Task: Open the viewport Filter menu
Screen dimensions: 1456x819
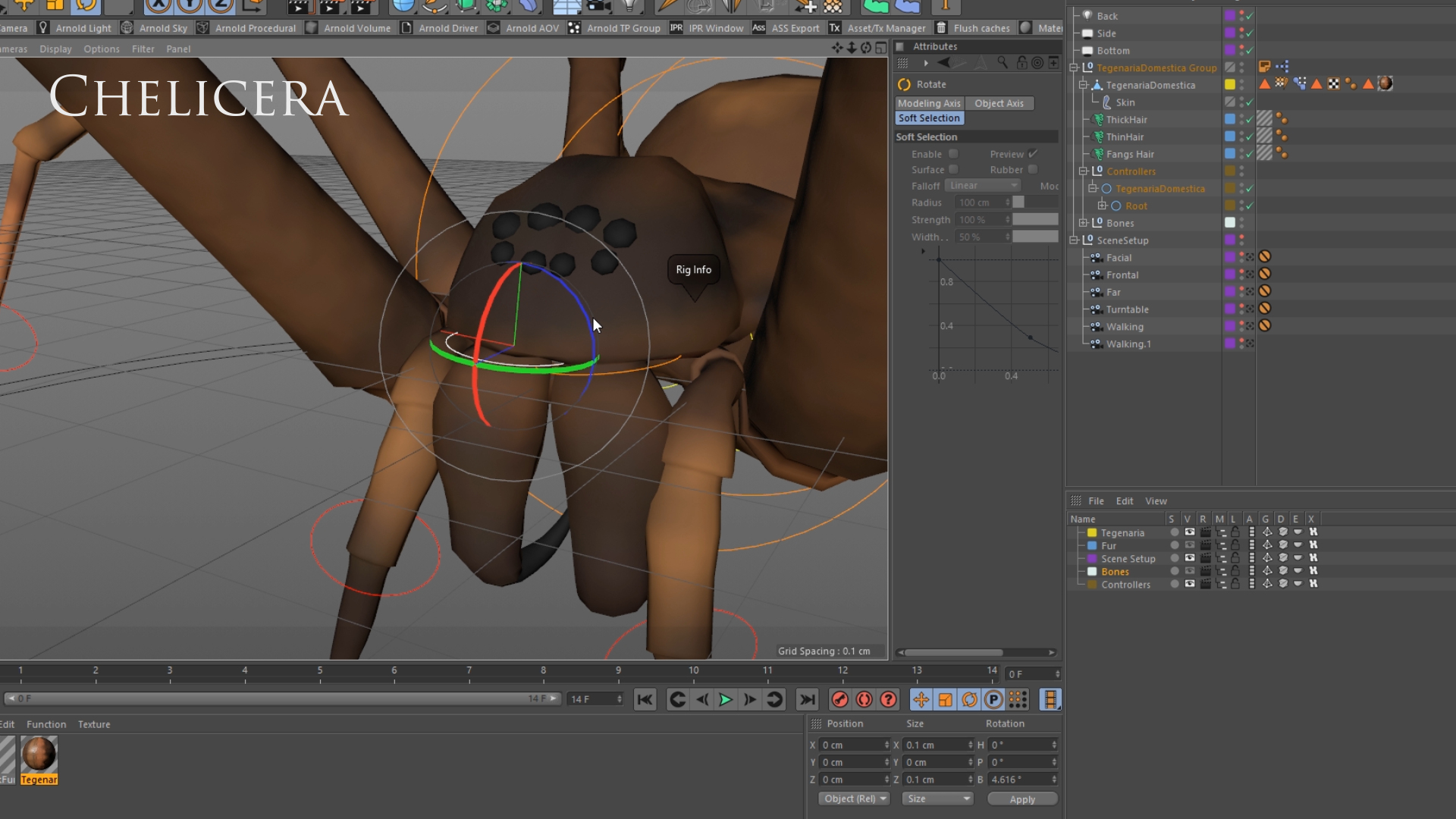Action: click(x=143, y=49)
